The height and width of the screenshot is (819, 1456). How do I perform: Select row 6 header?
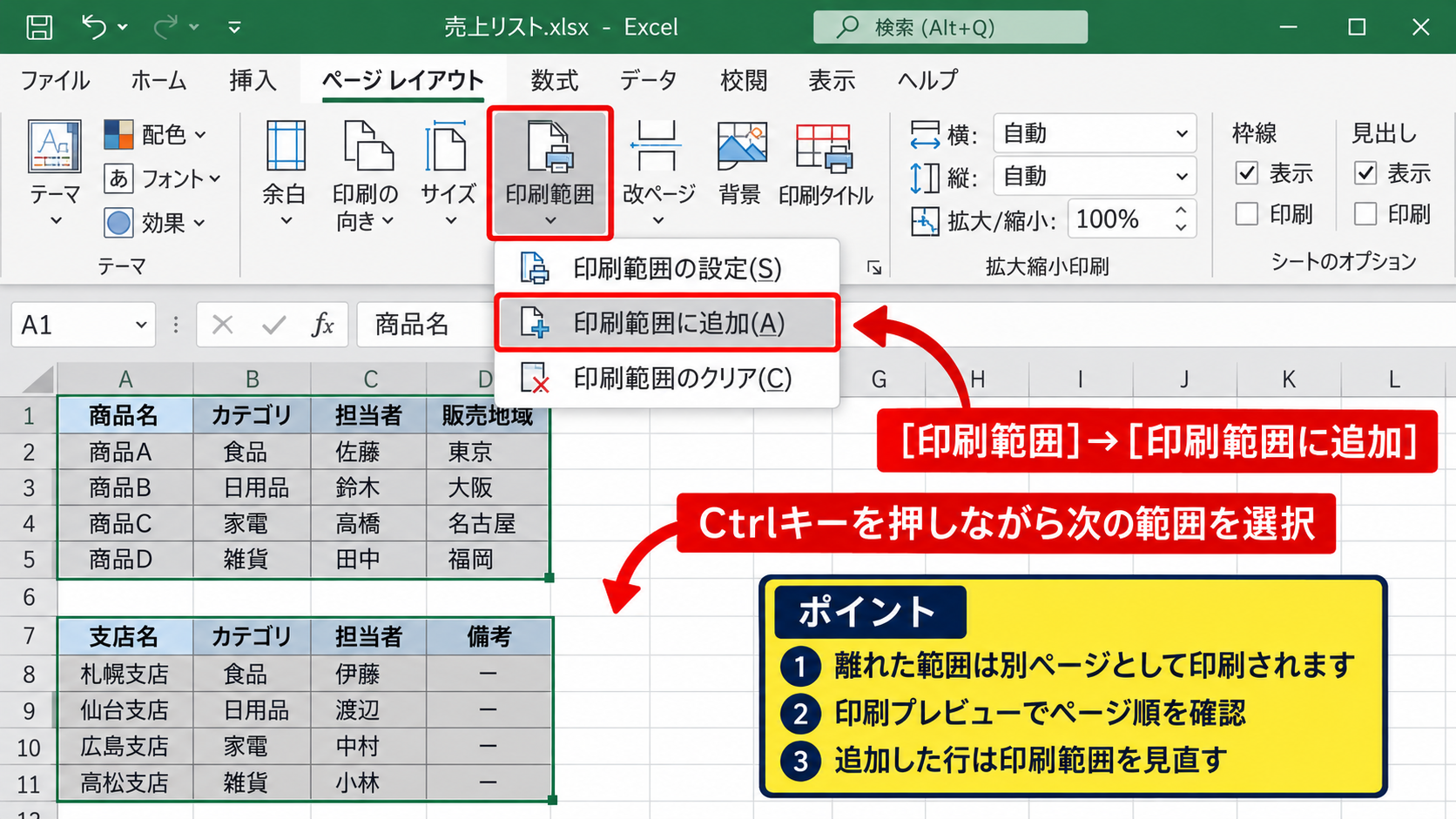[29, 597]
